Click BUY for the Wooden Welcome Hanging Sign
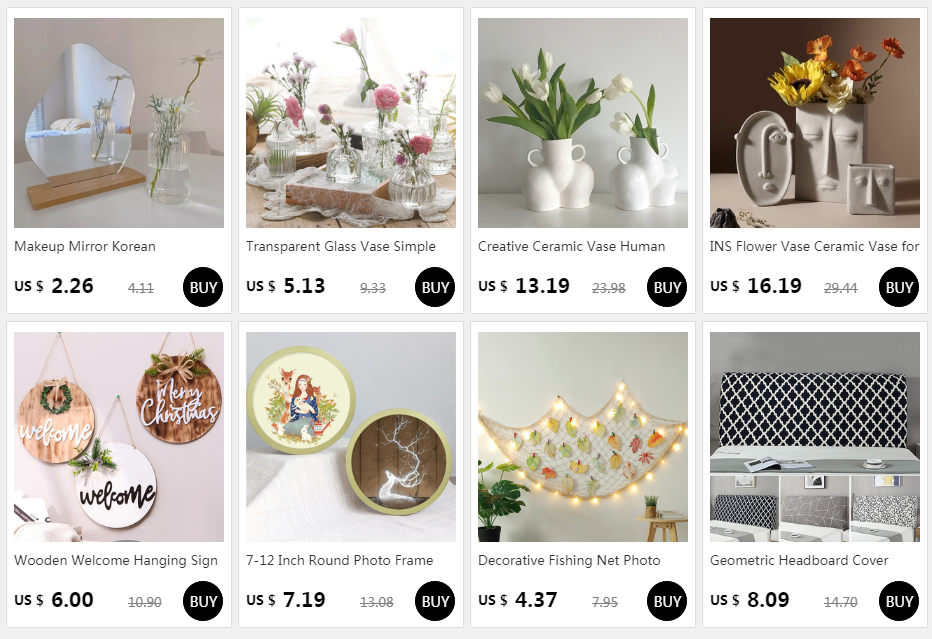 click(203, 601)
